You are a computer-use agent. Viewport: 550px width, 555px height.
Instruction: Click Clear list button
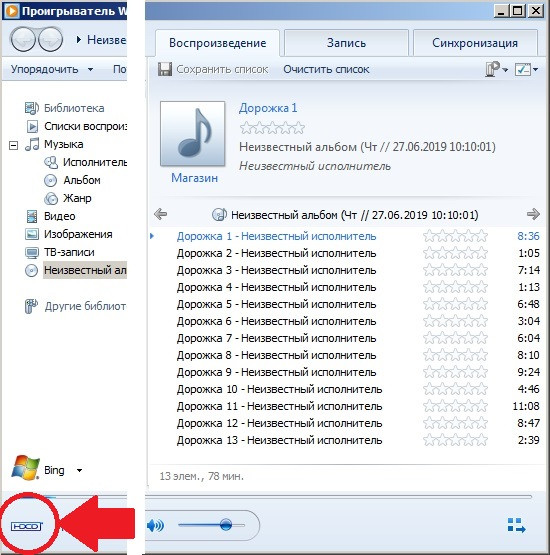326,69
